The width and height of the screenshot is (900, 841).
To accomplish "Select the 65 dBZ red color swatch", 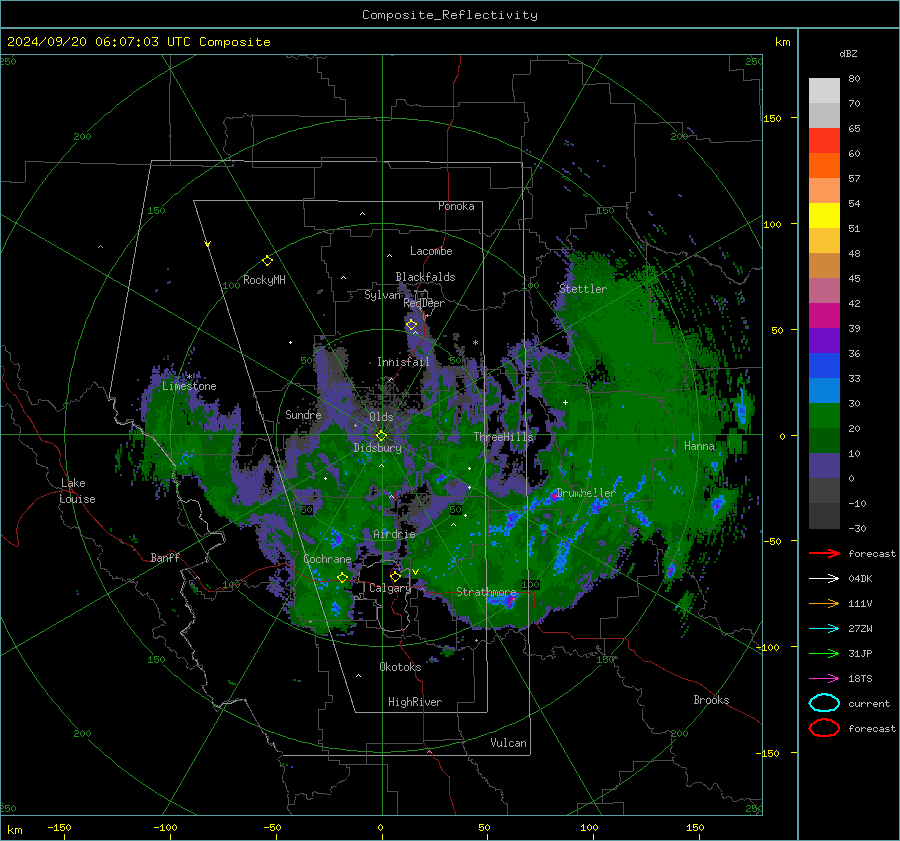I will 824,141.
